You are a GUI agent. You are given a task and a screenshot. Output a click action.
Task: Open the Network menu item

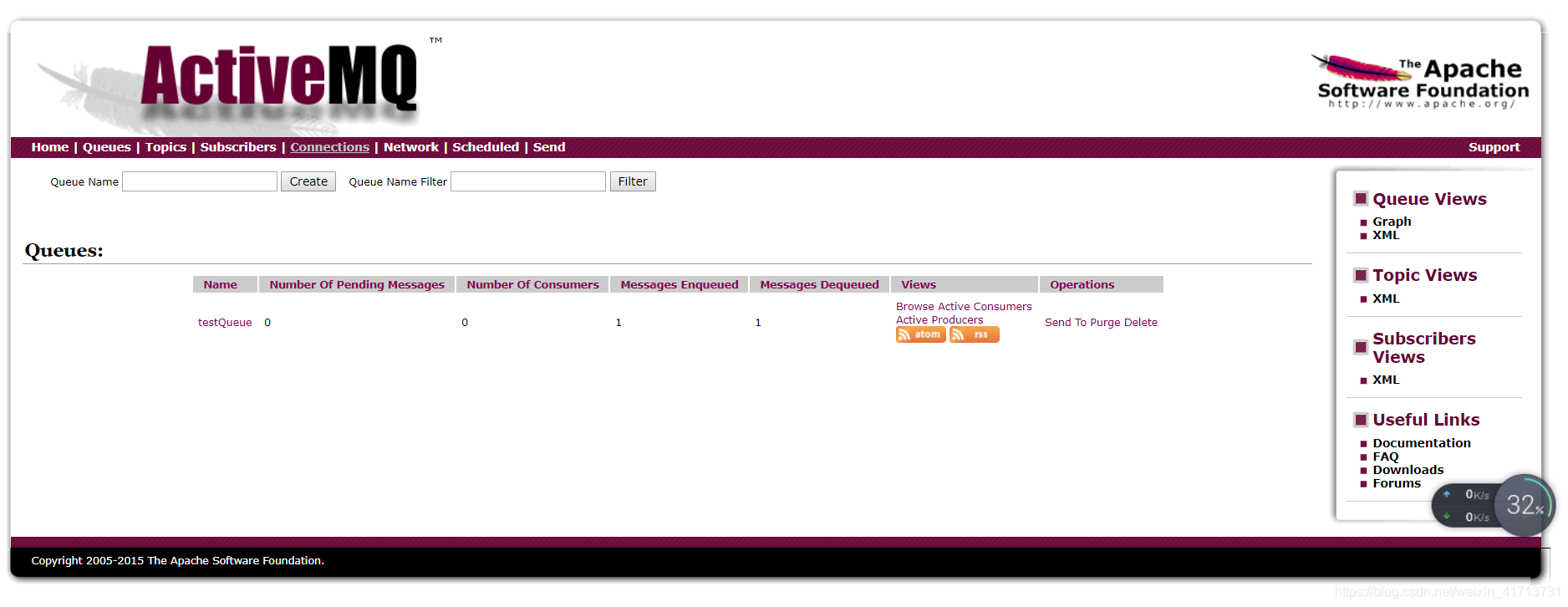[x=411, y=147]
